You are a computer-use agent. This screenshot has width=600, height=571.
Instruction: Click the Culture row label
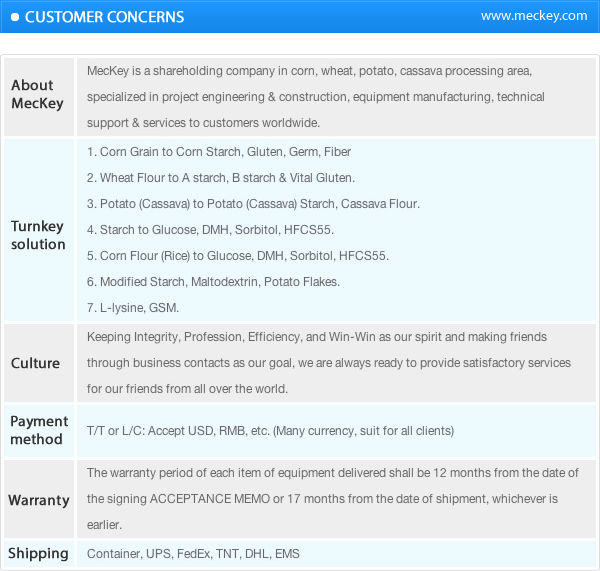pyautogui.click(x=35, y=363)
